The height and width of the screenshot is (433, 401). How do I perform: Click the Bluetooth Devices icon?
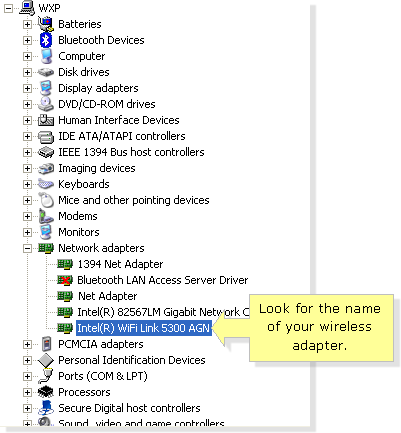point(46,40)
